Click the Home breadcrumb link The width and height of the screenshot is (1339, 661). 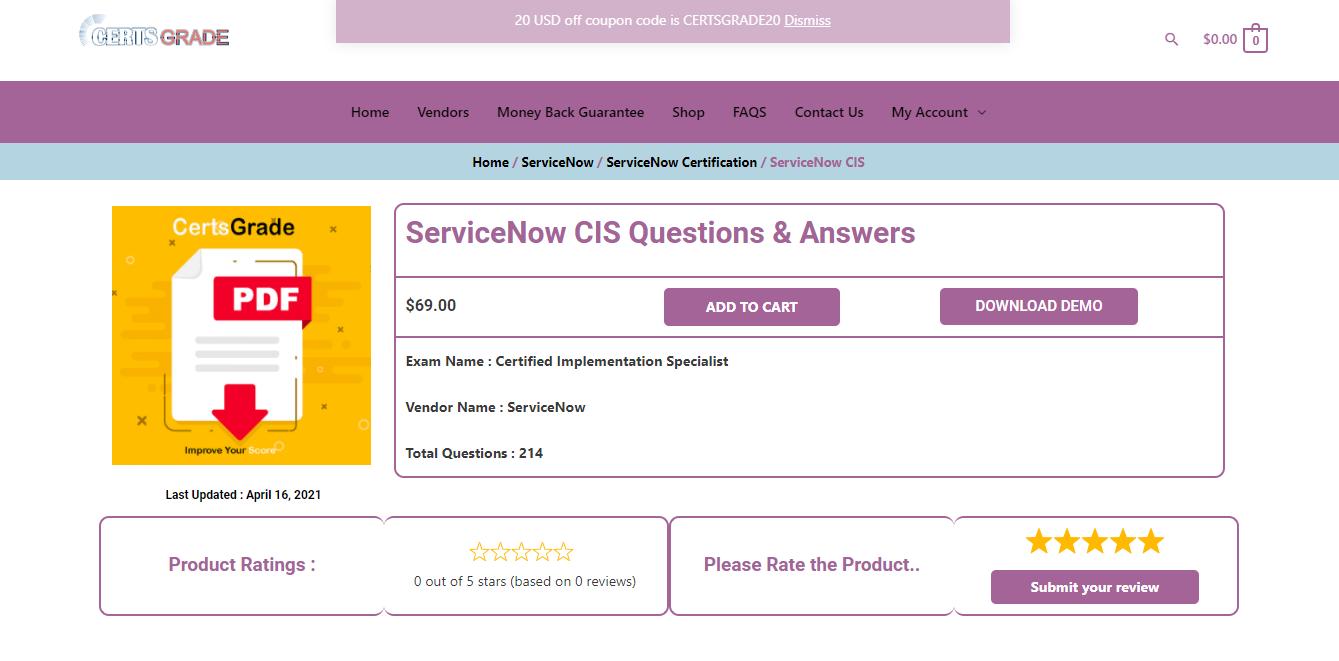click(x=490, y=162)
